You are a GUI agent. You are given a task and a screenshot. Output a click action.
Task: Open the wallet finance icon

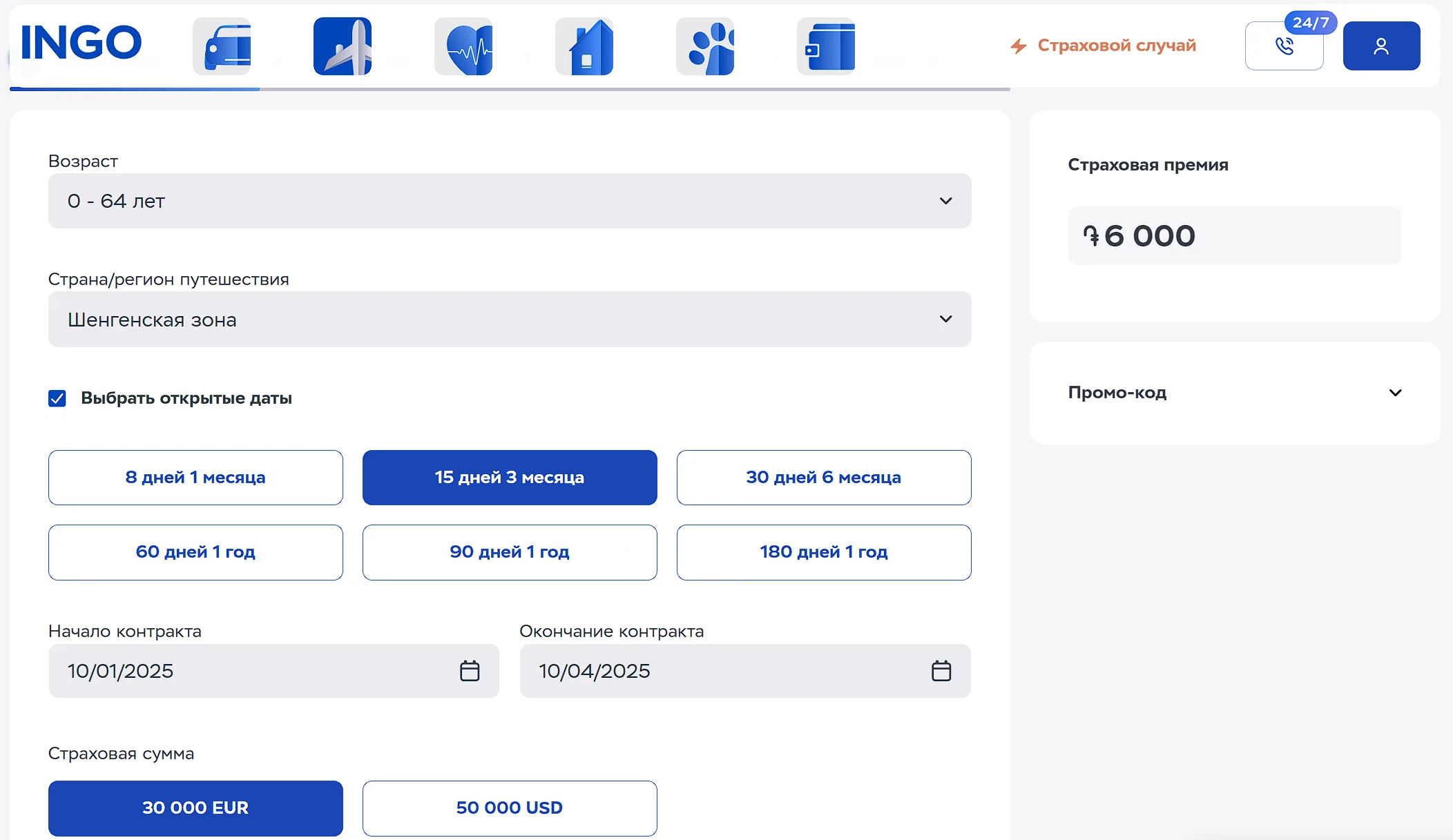[826, 46]
